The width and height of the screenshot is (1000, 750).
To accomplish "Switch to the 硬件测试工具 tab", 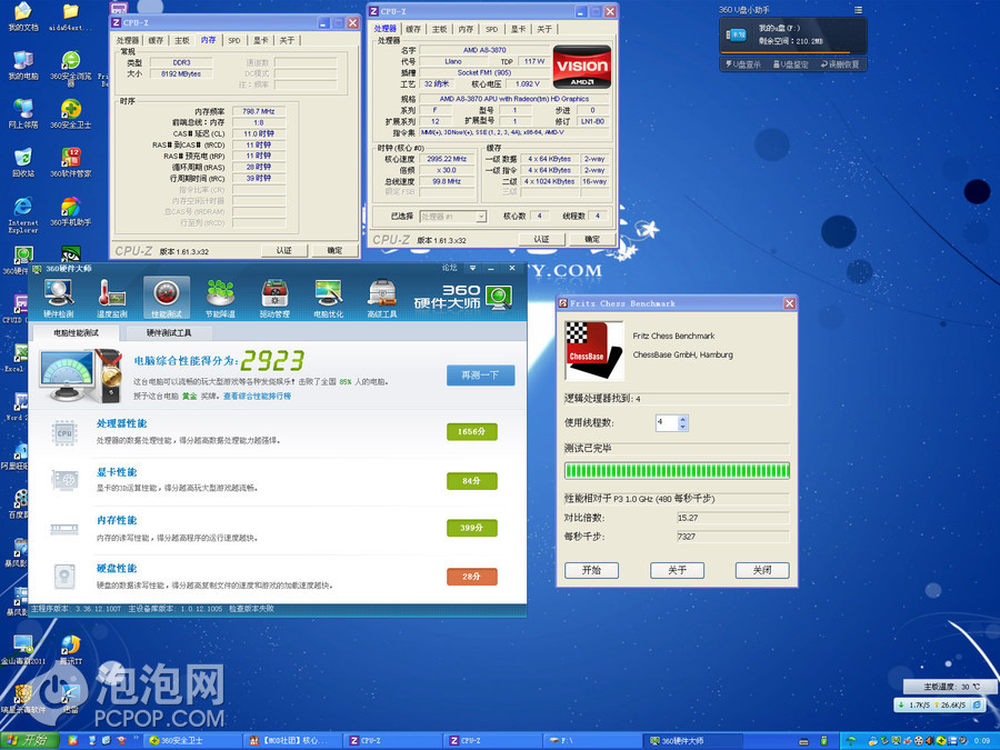I will point(169,333).
